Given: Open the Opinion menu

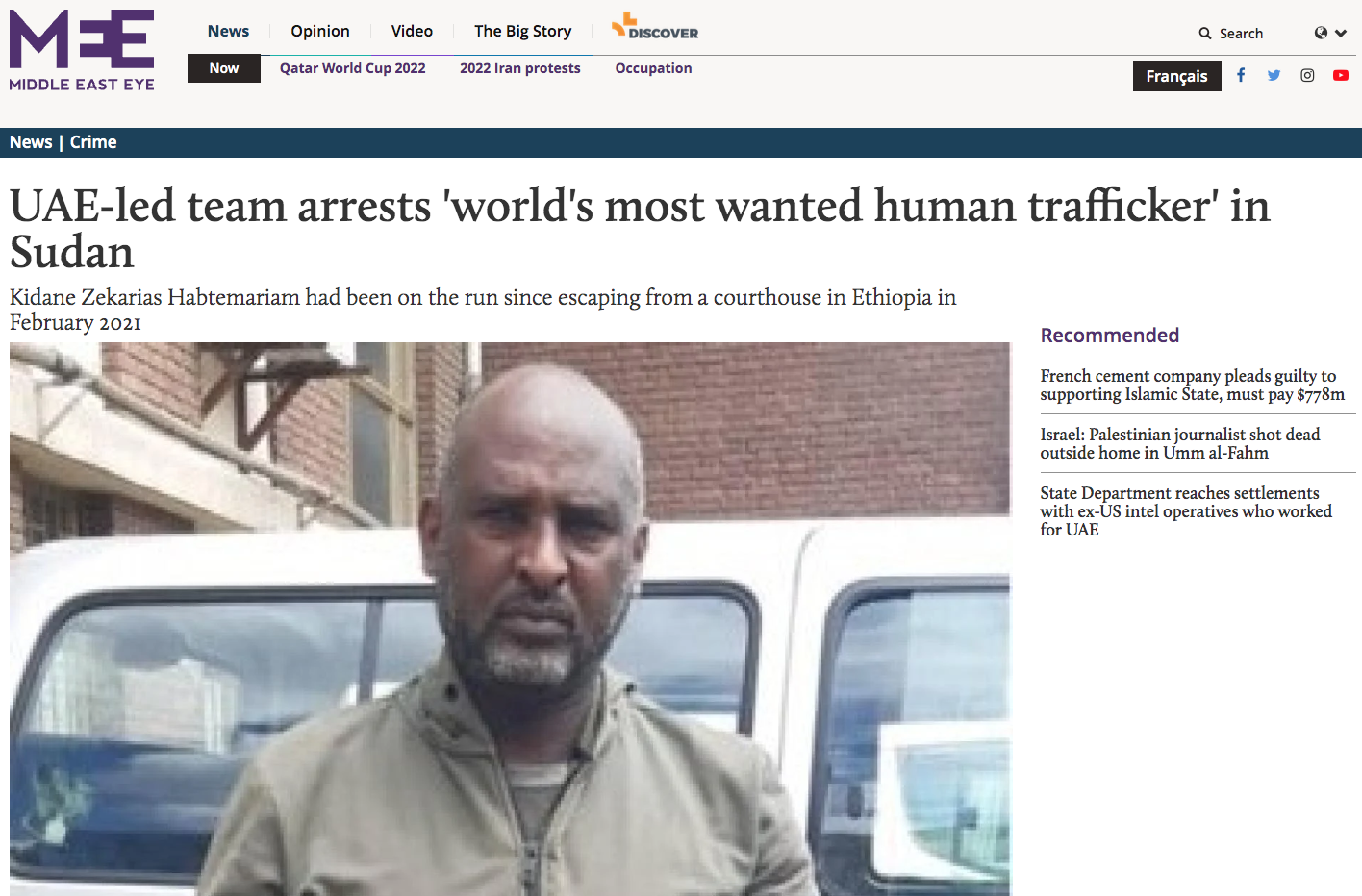Looking at the screenshot, I should click(320, 31).
